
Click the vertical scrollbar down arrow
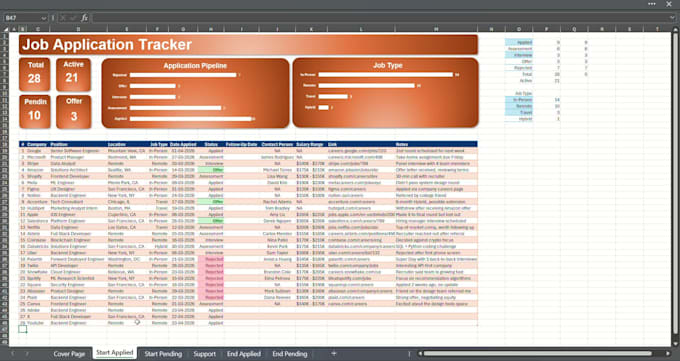pos(675,343)
